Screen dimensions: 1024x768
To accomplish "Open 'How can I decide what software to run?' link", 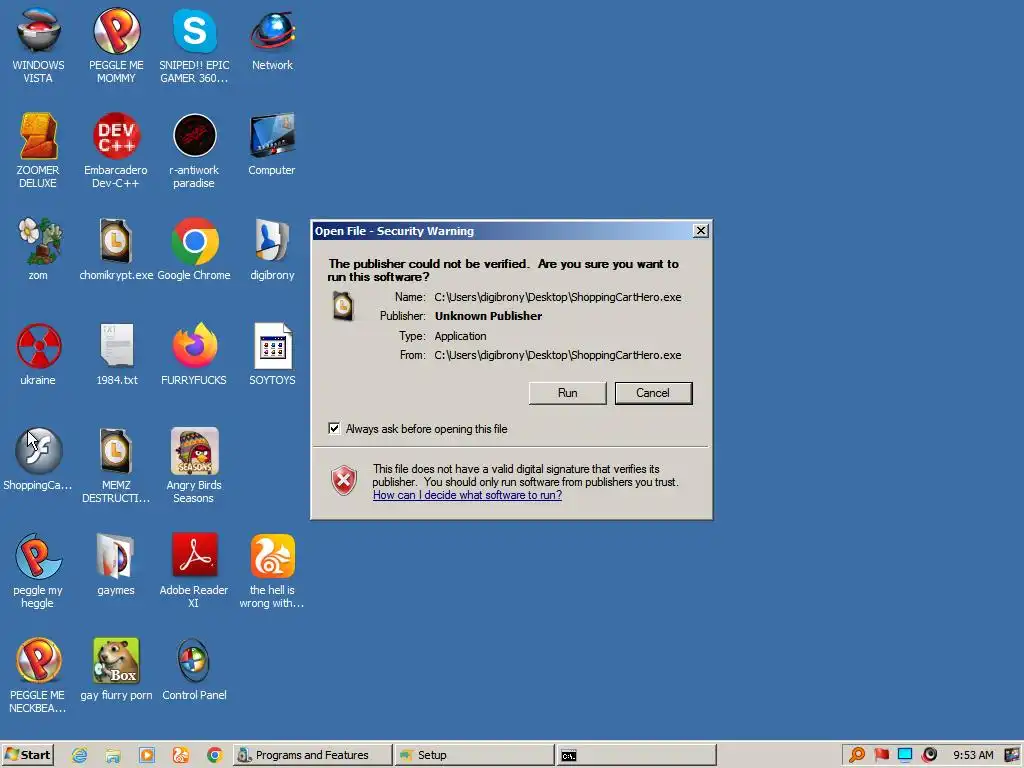I will pos(467,495).
